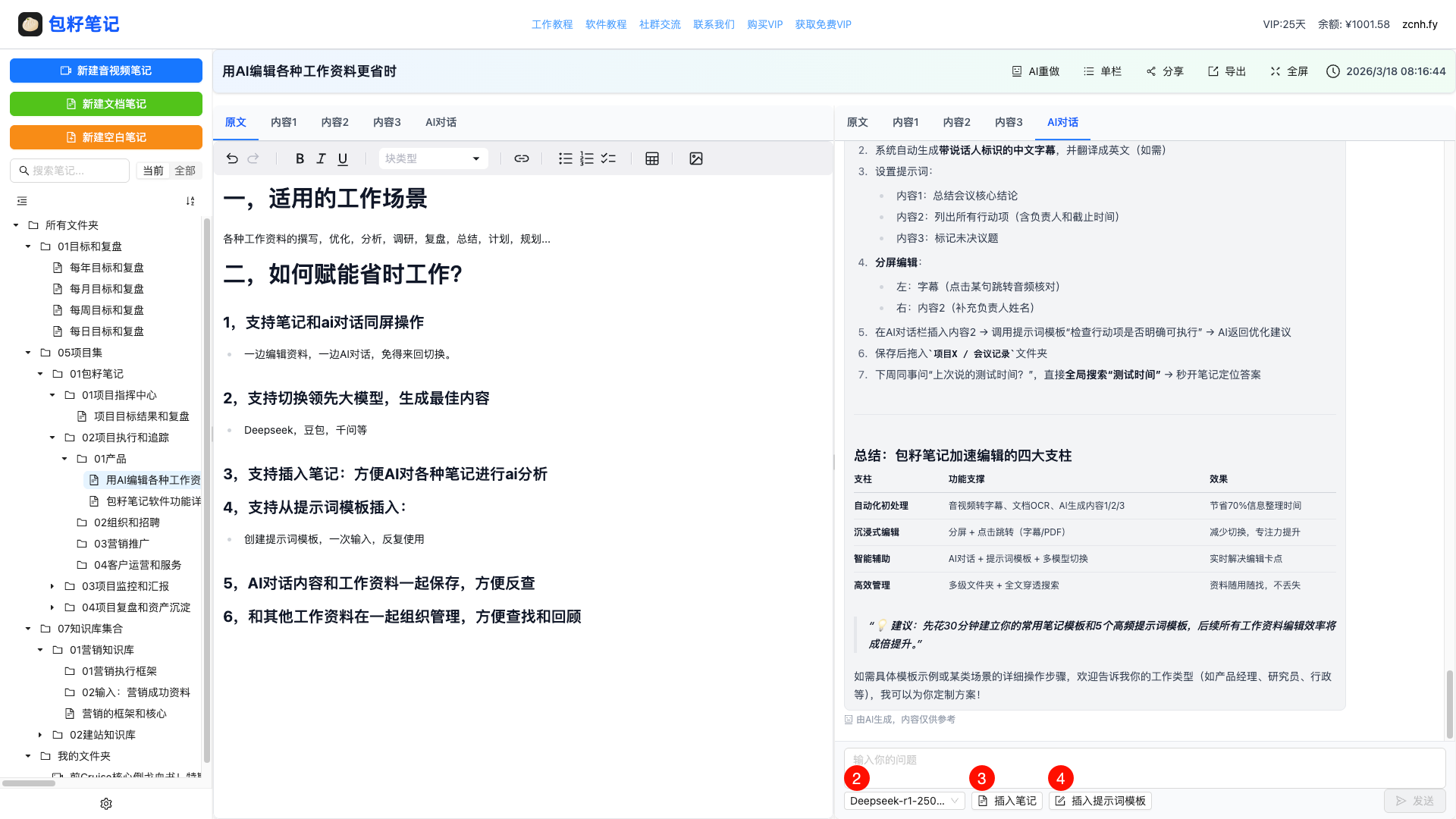Toggle bold text formatting
1456x819 pixels.
[300, 158]
